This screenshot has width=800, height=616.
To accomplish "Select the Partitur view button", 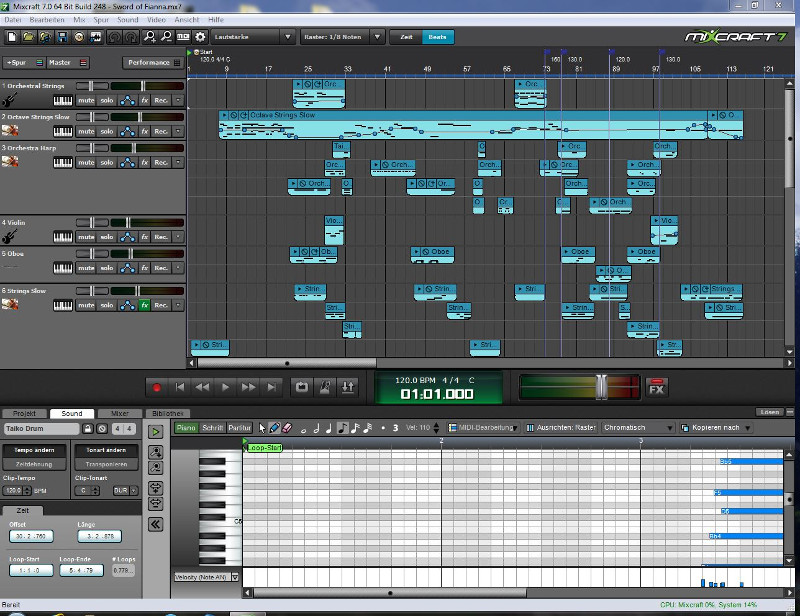I will [x=239, y=428].
